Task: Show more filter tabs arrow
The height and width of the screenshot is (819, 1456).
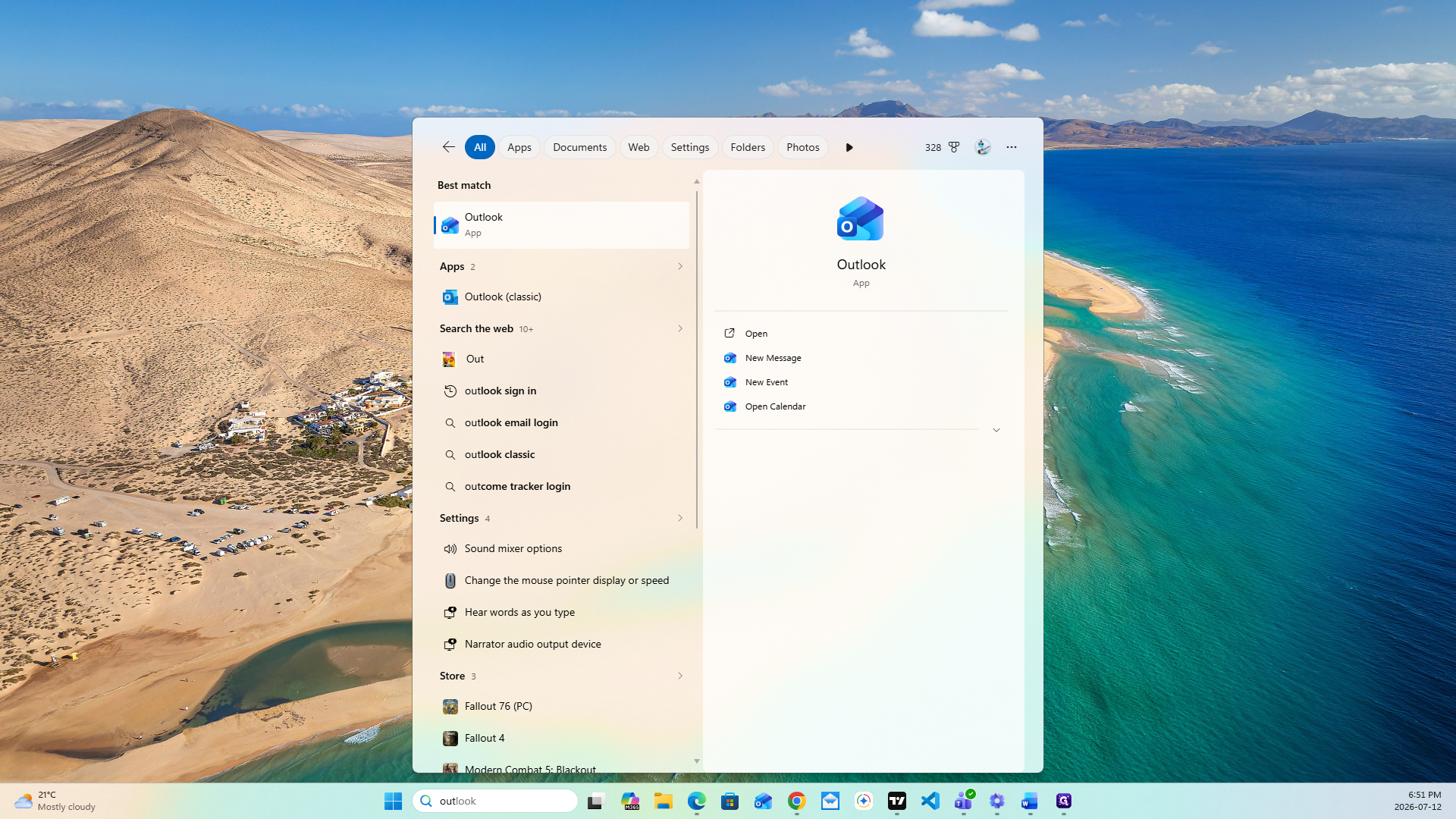Action: coord(849,147)
